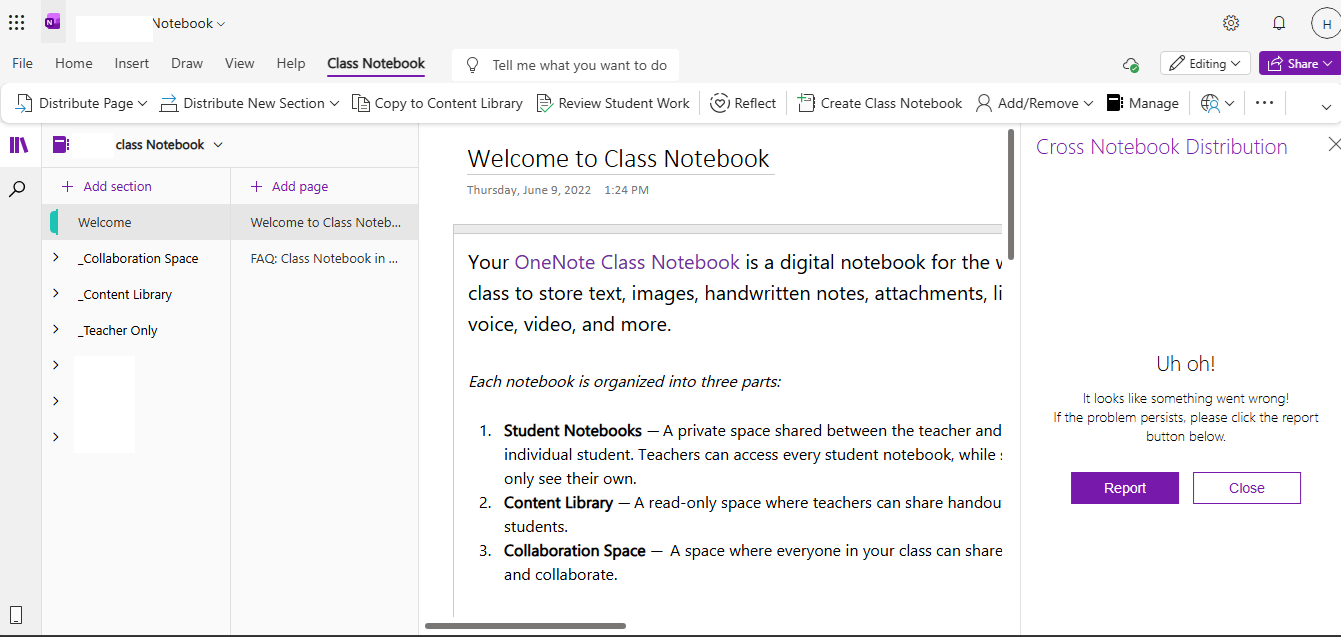Image resolution: width=1341 pixels, height=637 pixels.
Task: Click the vertical page scrollbar
Action: coord(1011,195)
